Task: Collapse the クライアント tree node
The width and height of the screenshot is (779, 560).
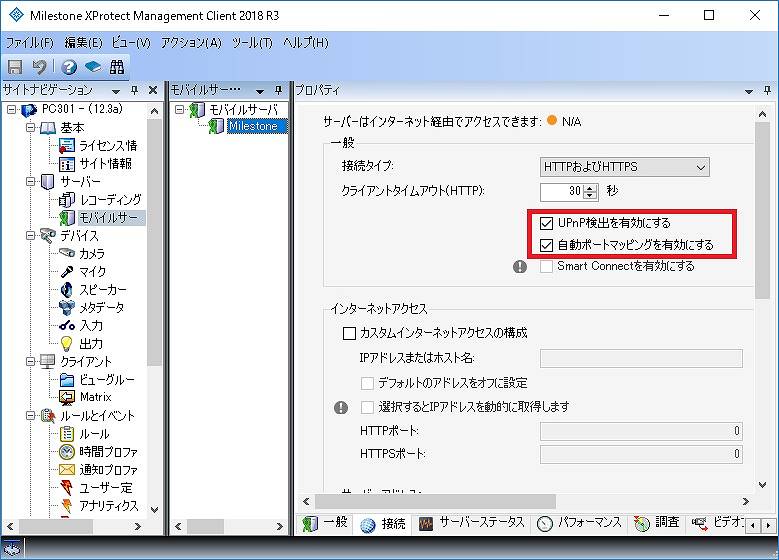Action: point(30,361)
